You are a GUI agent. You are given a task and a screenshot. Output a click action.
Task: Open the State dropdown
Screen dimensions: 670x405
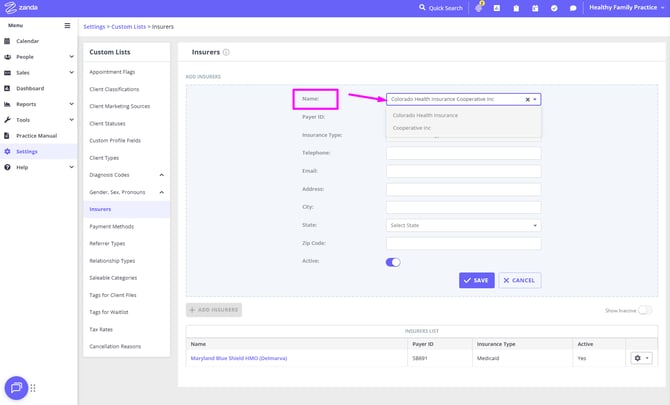[463, 225]
